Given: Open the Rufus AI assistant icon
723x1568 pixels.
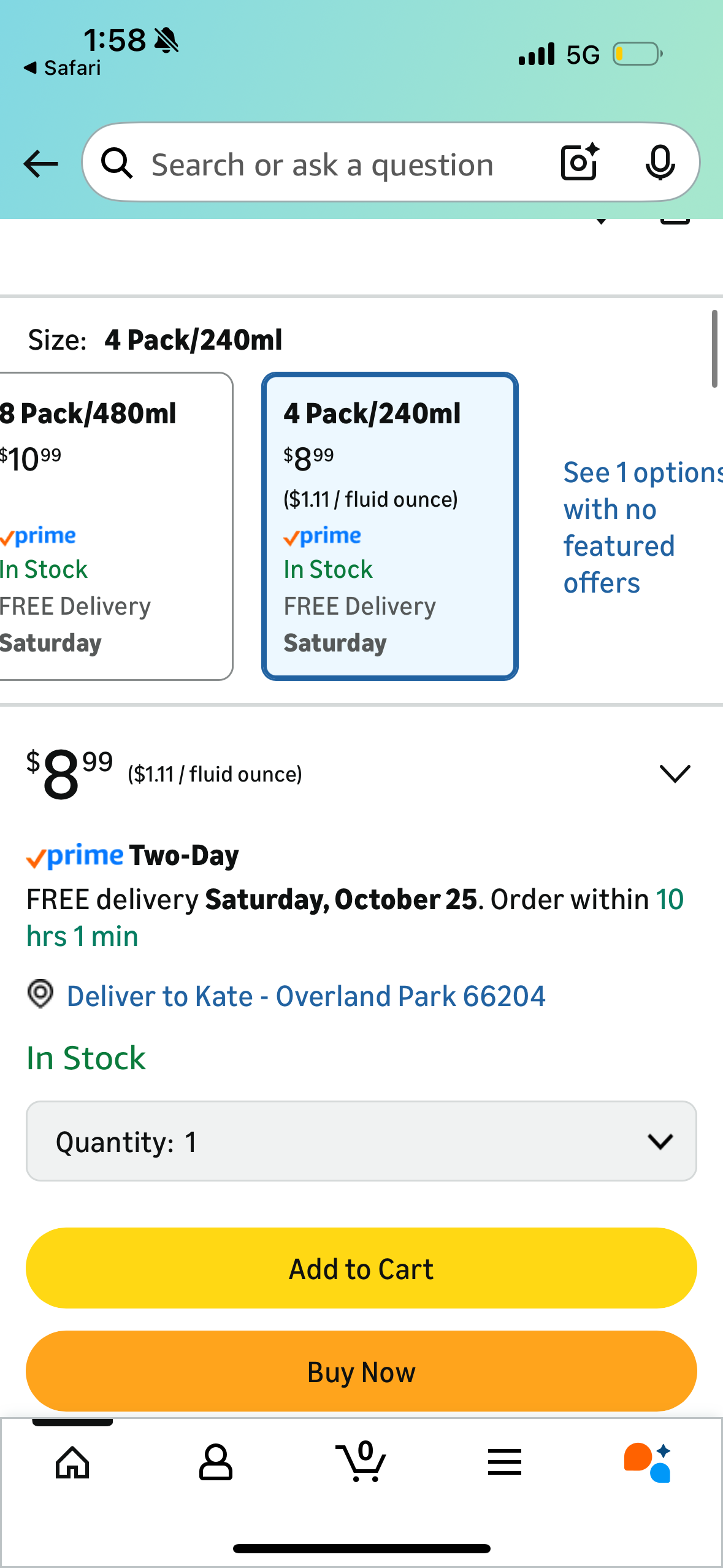Looking at the screenshot, I should (648, 1462).
